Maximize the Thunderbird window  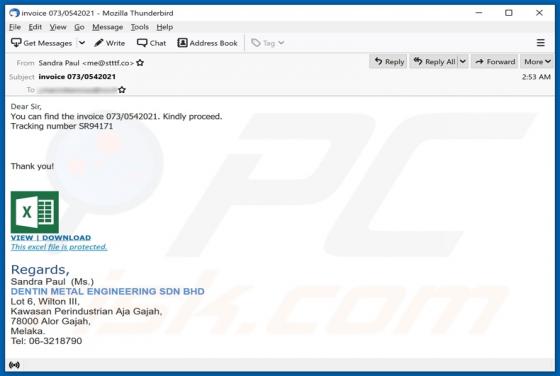[x=509, y=13]
